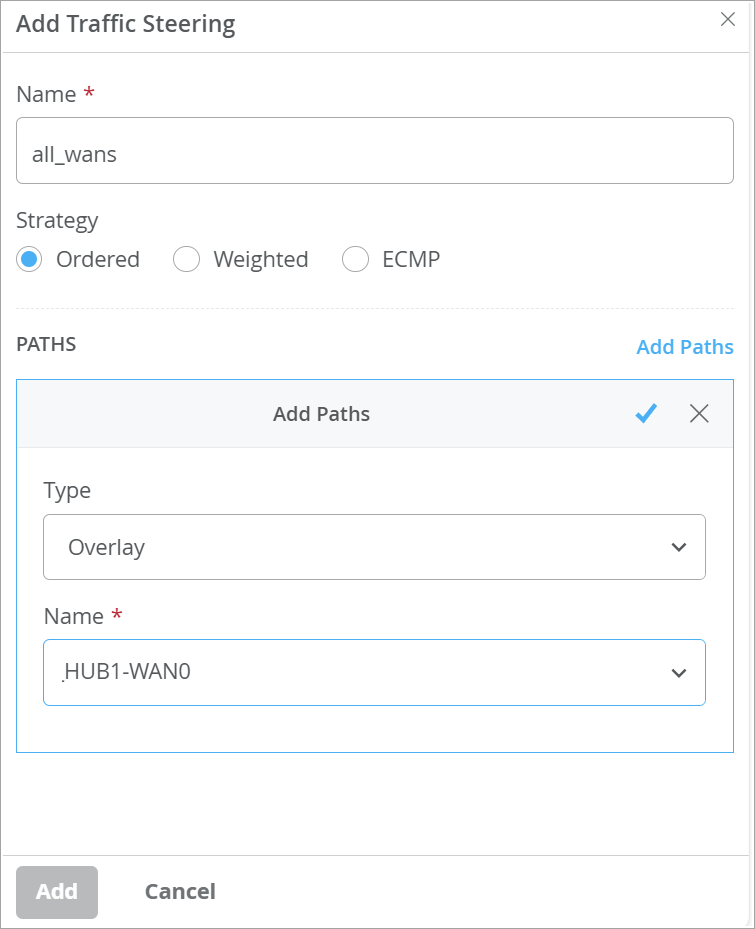The image size is (755, 929).
Task: Select the Ordered strategy radio button
Action: pyautogui.click(x=30, y=260)
